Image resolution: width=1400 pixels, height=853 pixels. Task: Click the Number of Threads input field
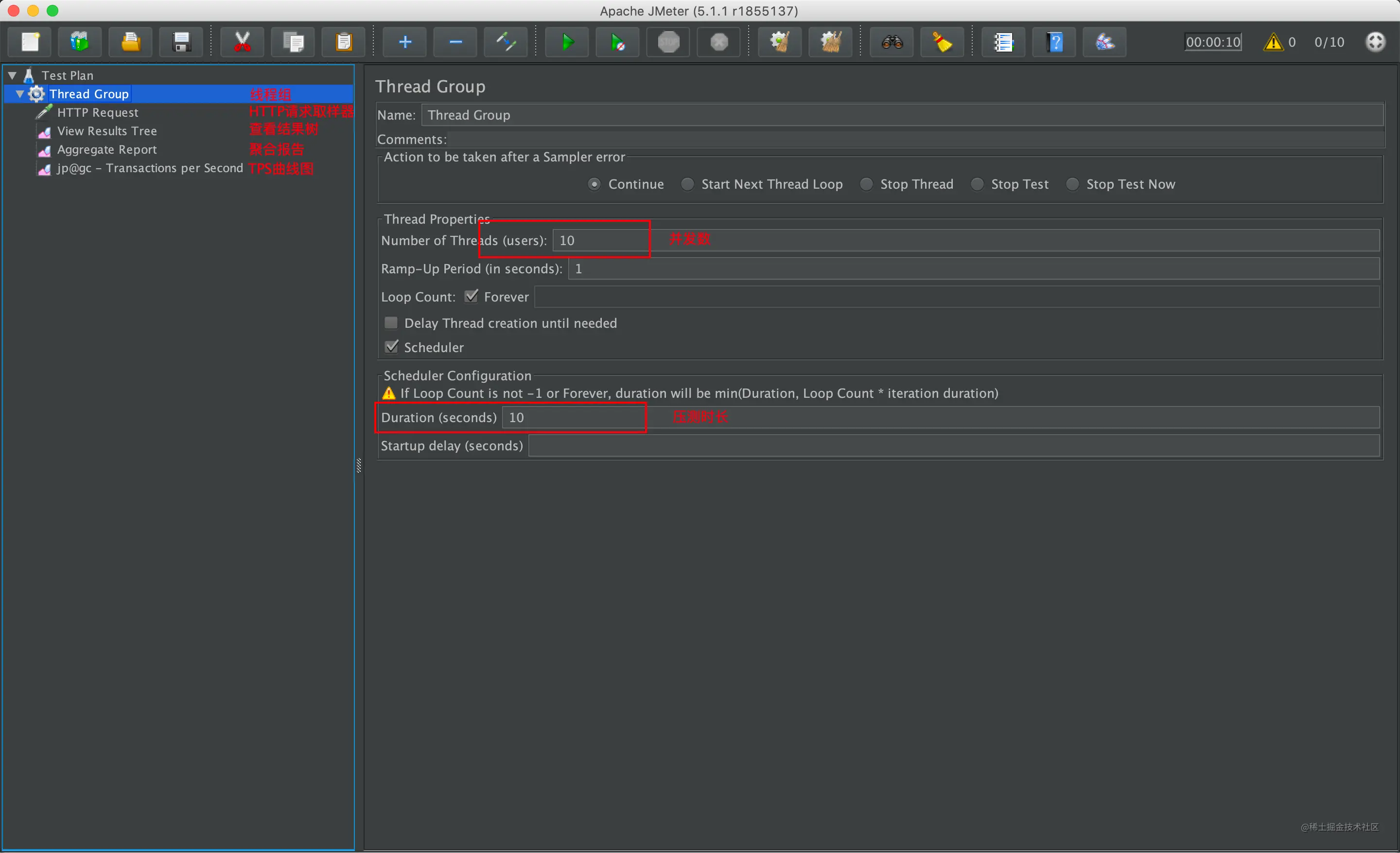coord(600,240)
